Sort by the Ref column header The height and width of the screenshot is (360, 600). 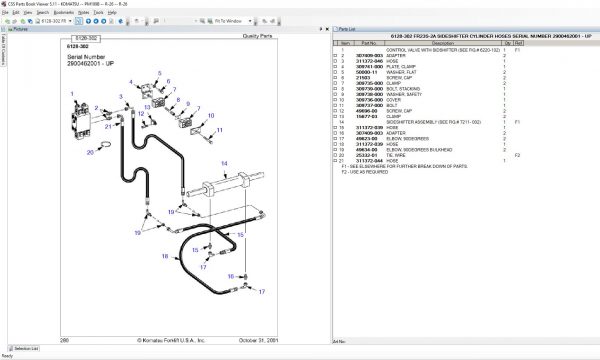[x=518, y=43]
